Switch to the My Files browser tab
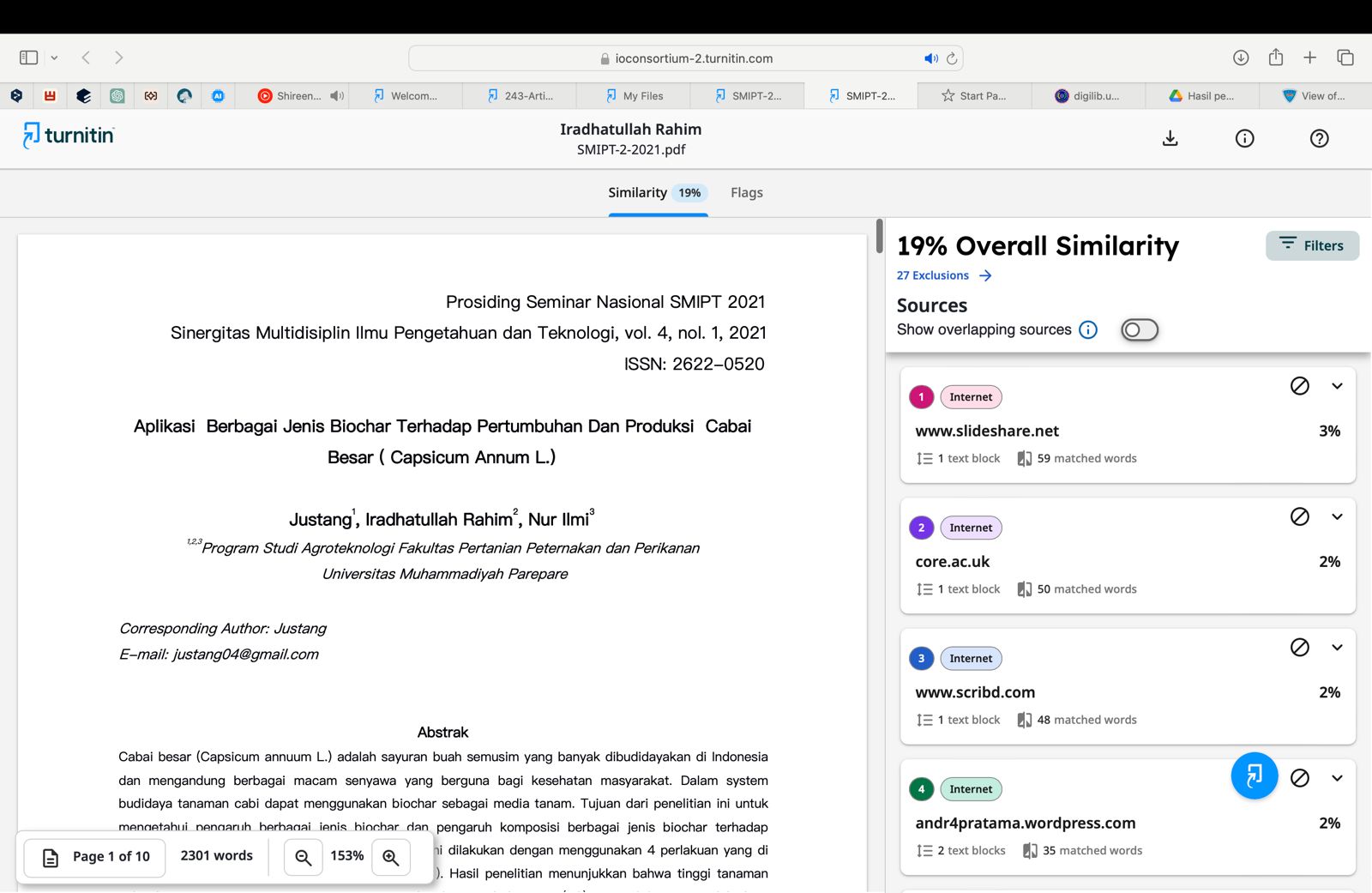1372x893 pixels. pyautogui.click(x=634, y=96)
